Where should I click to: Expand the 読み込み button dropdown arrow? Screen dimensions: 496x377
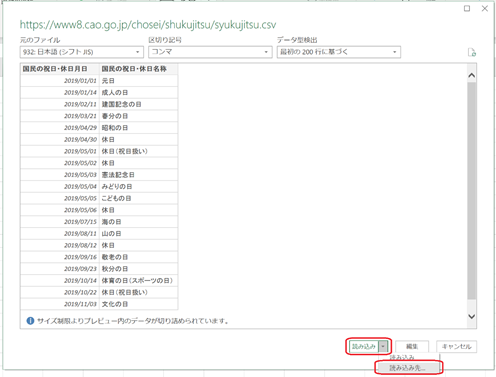383,347
